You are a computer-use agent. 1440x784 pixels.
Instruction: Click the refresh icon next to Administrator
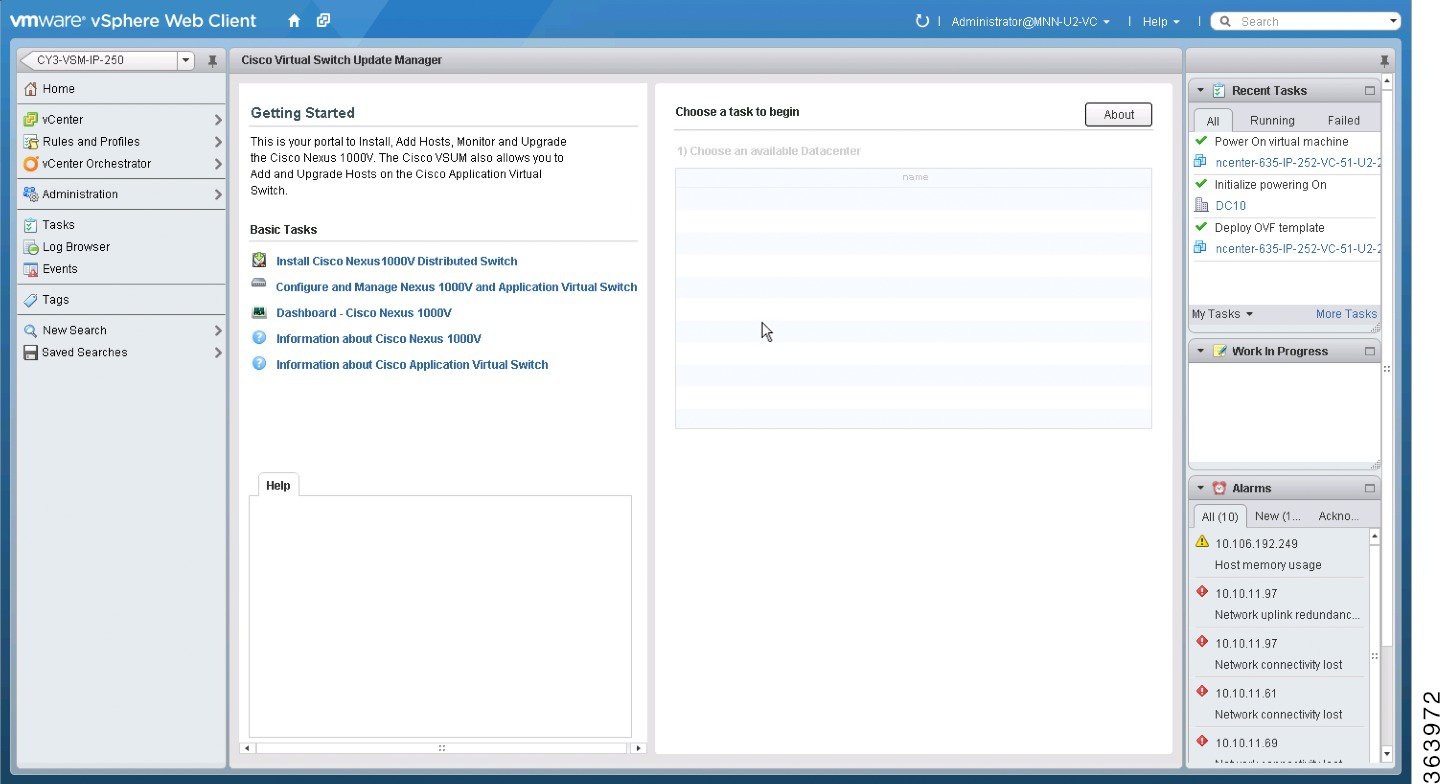(x=922, y=20)
